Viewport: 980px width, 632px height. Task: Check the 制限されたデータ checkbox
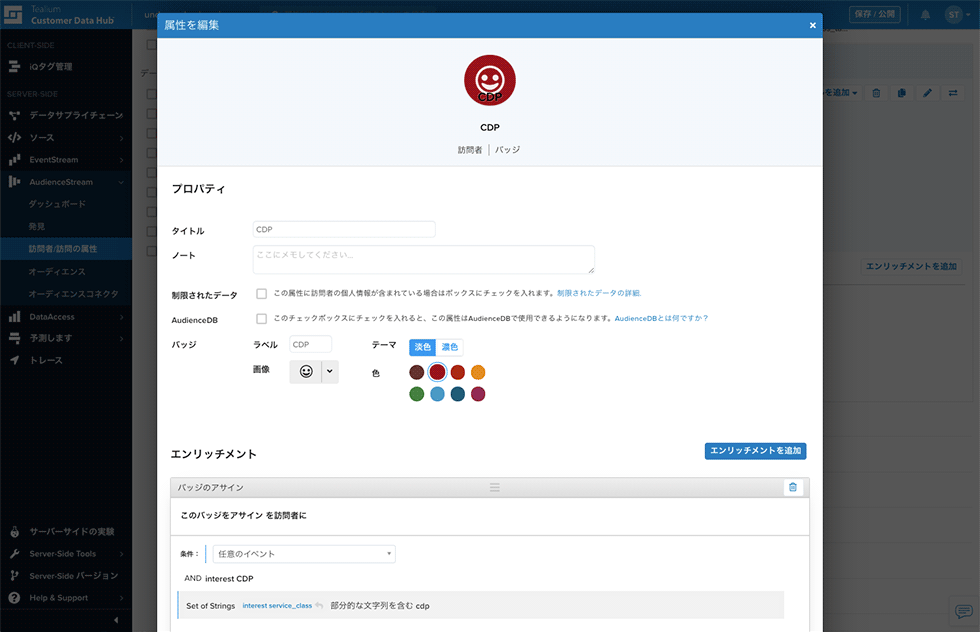point(261,294)
